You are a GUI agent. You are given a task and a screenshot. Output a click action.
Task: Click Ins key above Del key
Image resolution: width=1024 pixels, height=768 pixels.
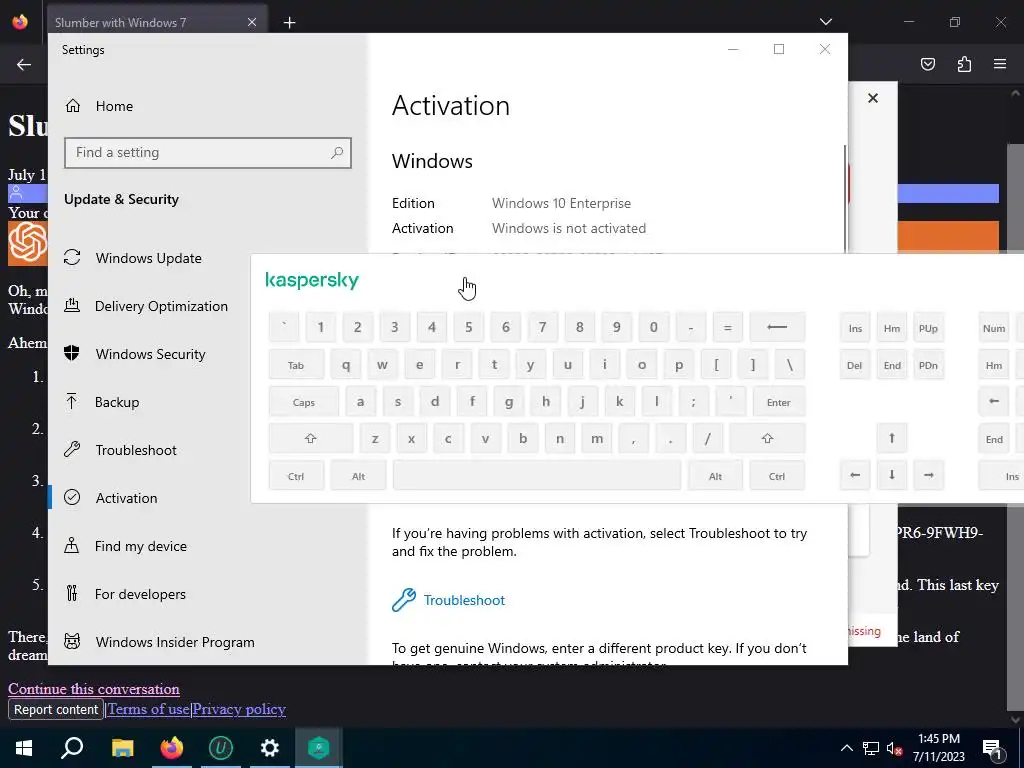tap(855, 328)
